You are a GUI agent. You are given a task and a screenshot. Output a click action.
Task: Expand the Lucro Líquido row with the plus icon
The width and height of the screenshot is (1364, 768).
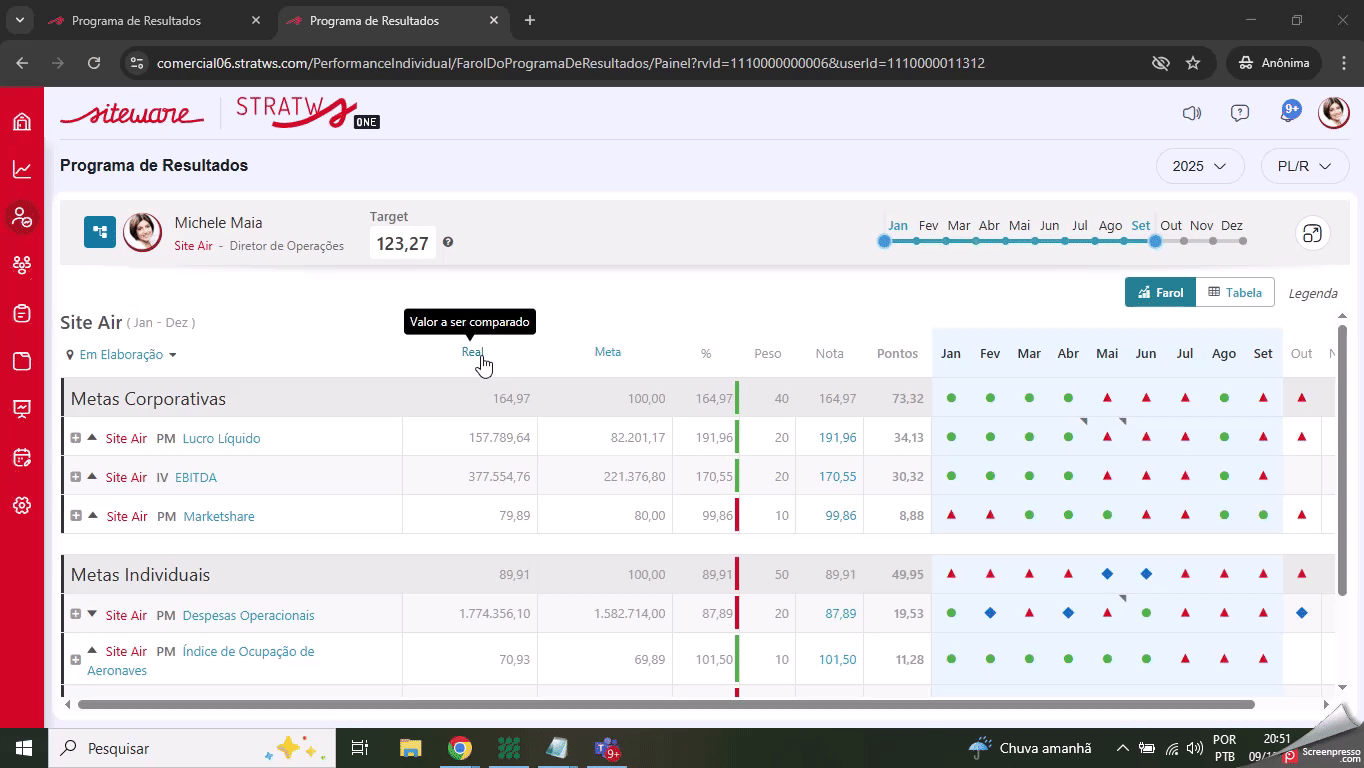(76, 438)
